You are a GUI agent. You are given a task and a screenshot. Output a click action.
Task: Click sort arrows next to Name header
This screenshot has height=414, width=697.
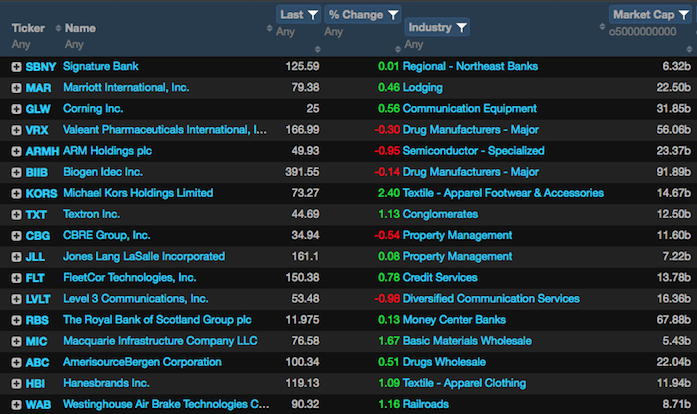click(x=58, y=28)
